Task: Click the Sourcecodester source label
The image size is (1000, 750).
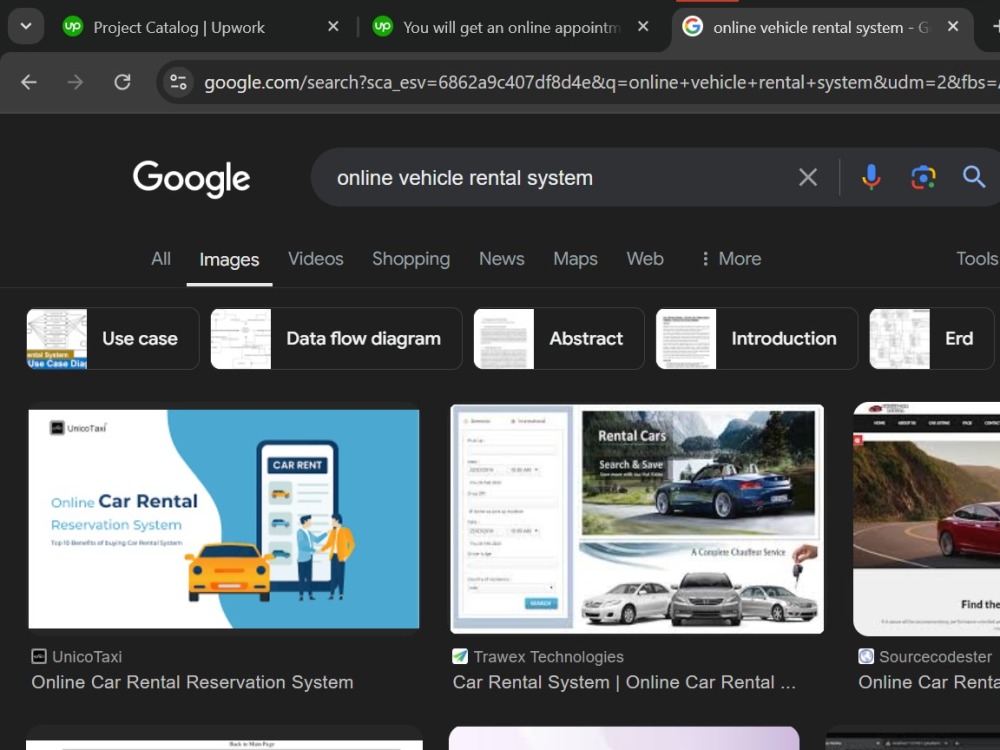Action: pos(935,657)
